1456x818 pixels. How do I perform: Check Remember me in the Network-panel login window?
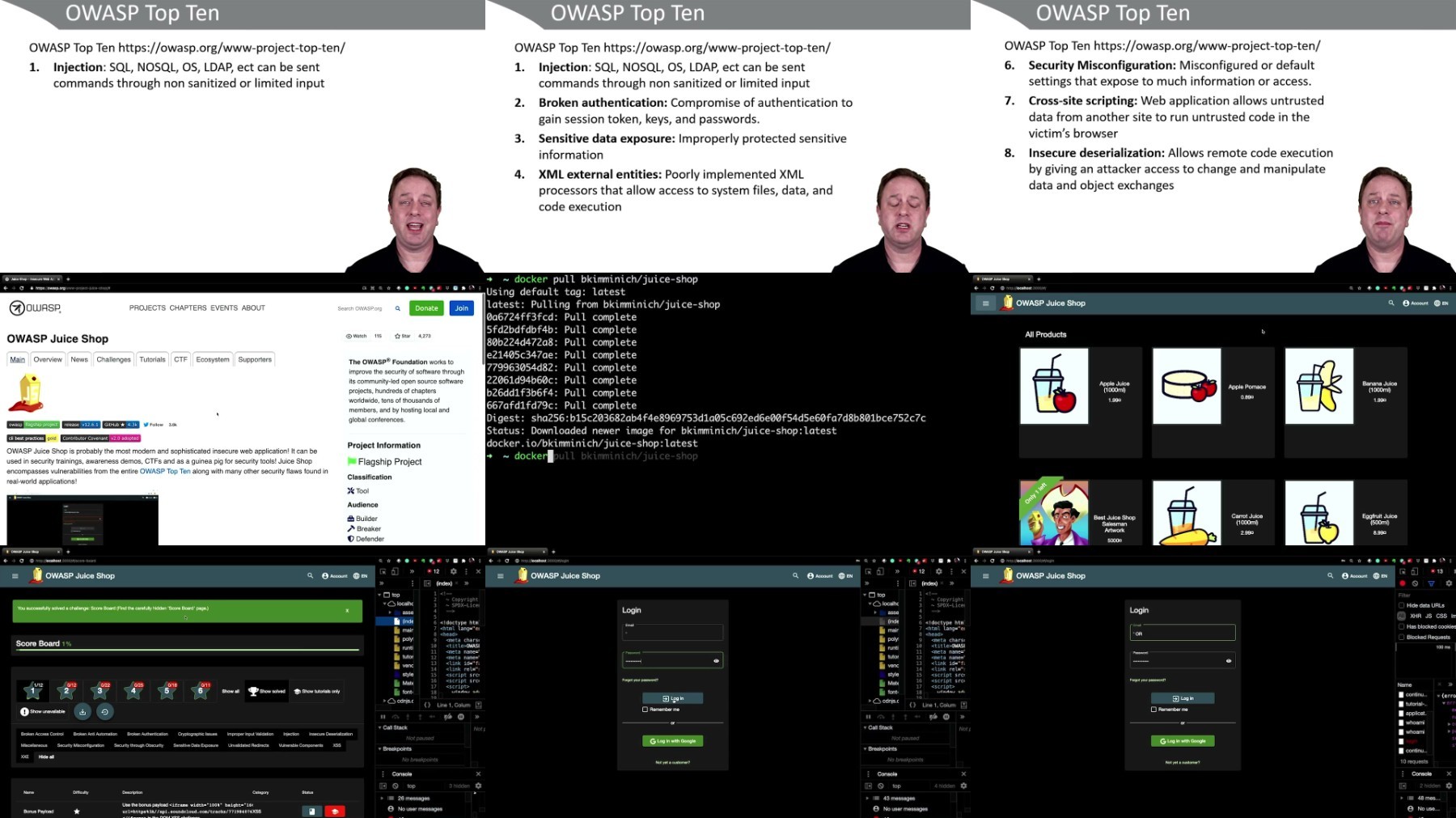tap(1153, 710)
